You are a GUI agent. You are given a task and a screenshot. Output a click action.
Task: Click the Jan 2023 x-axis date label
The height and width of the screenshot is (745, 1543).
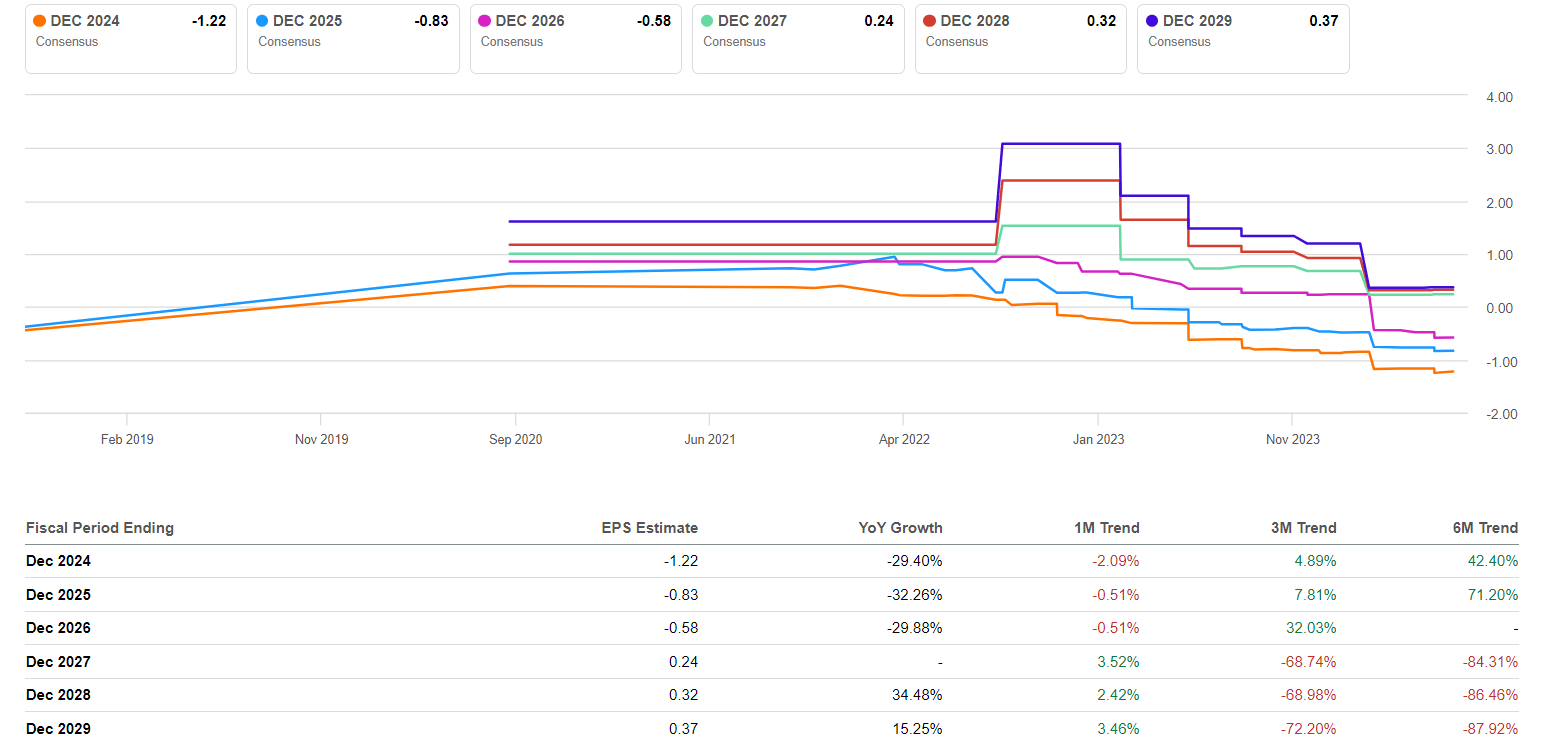[x=1097, y=439]
